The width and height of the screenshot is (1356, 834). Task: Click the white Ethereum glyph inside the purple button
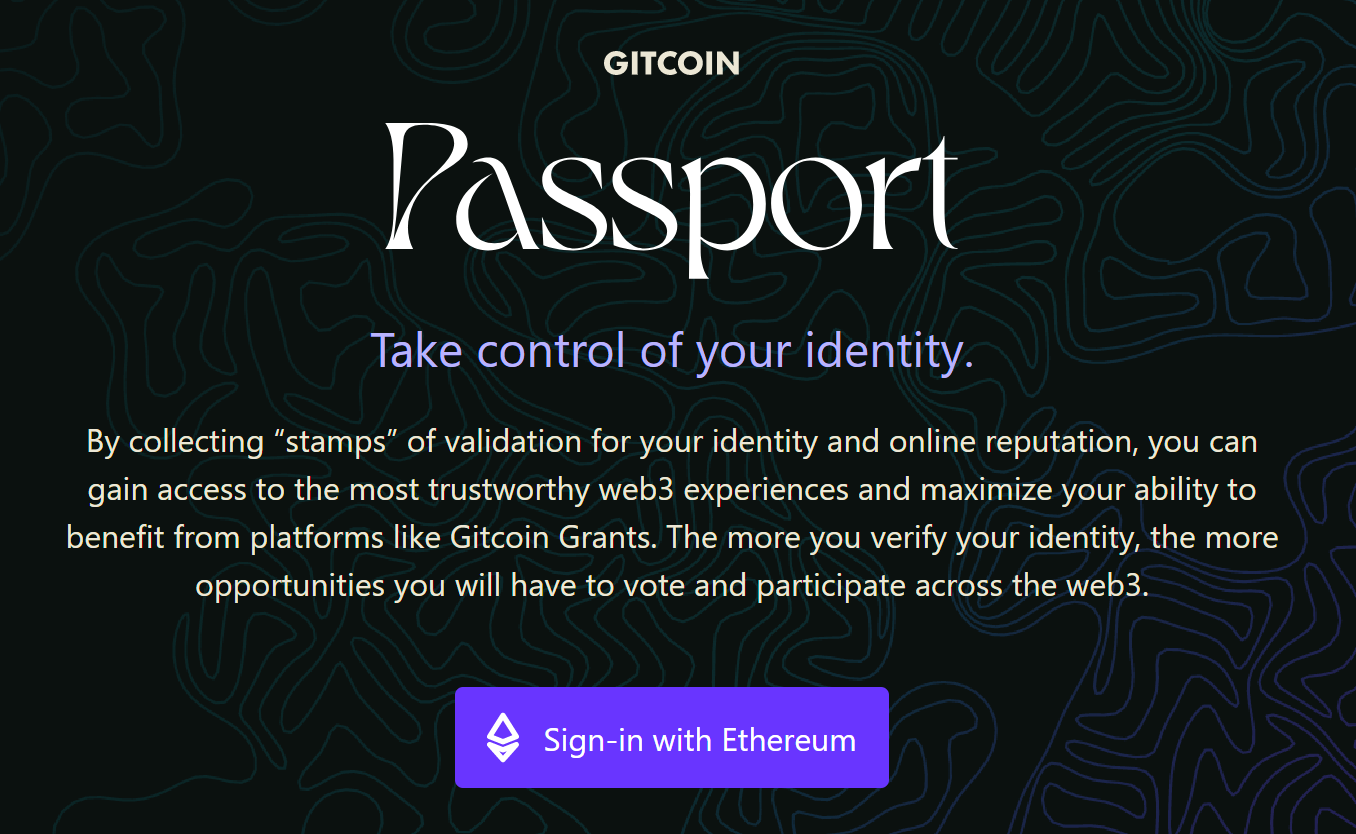click(x=503, y=737)
